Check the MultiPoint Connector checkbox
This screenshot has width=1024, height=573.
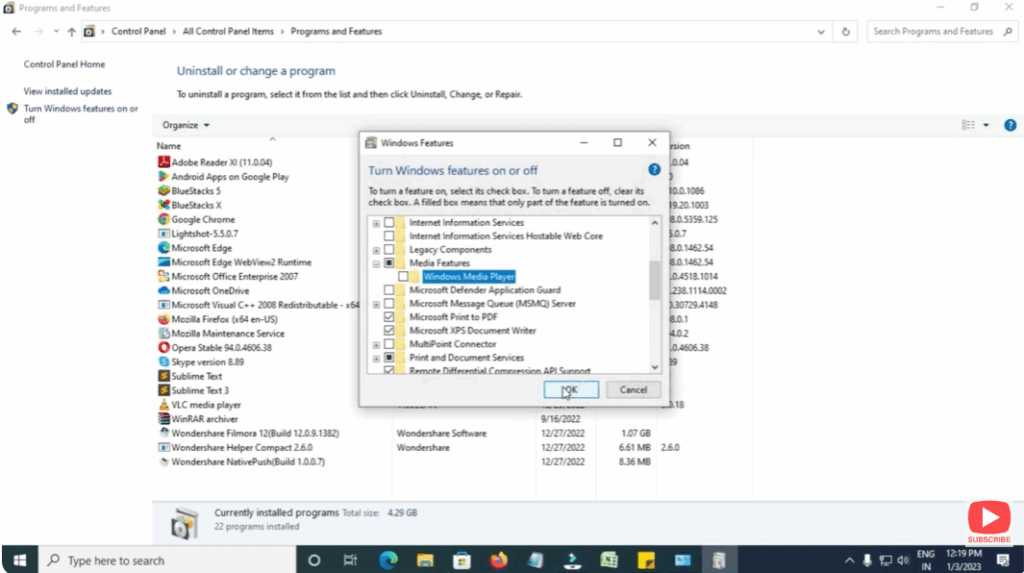pos(389,344)
